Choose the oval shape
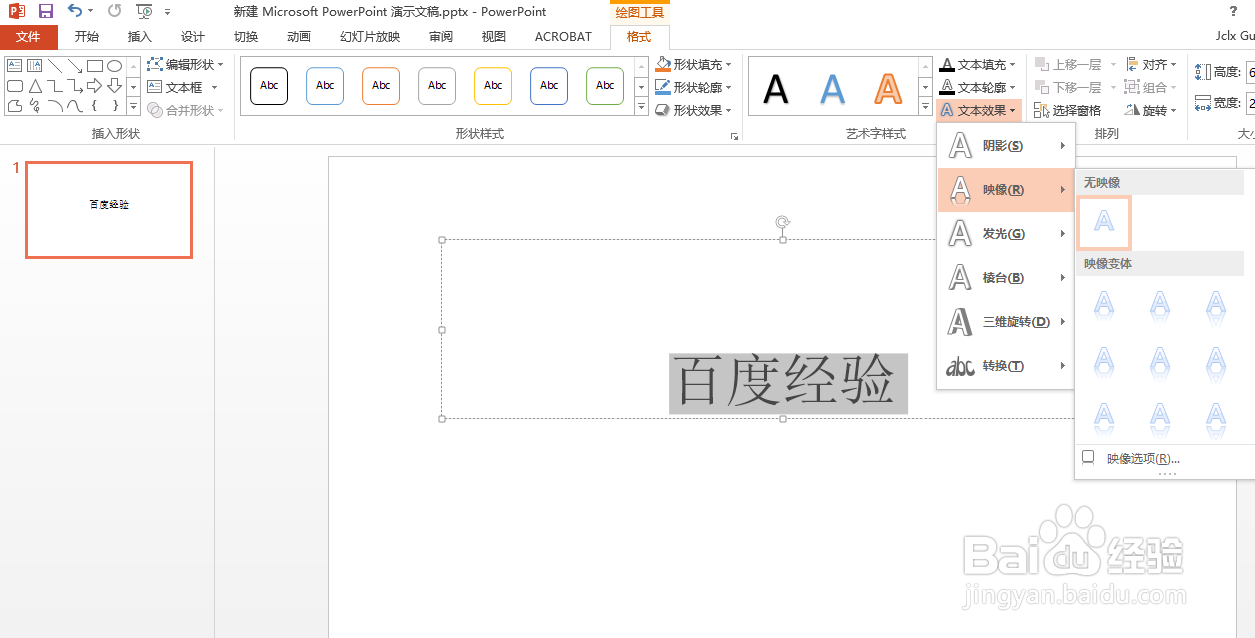Viewport: 1255px width, 638px height. click(x=115, y=66)
